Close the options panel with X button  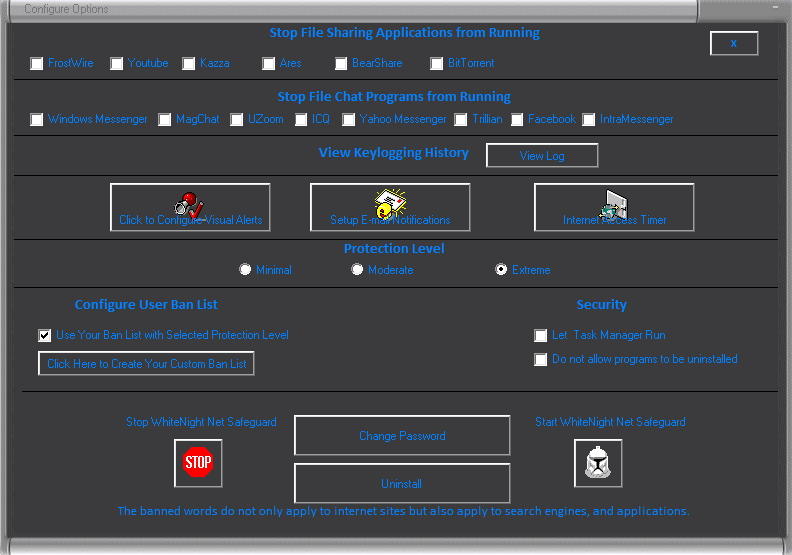(734, 43)
